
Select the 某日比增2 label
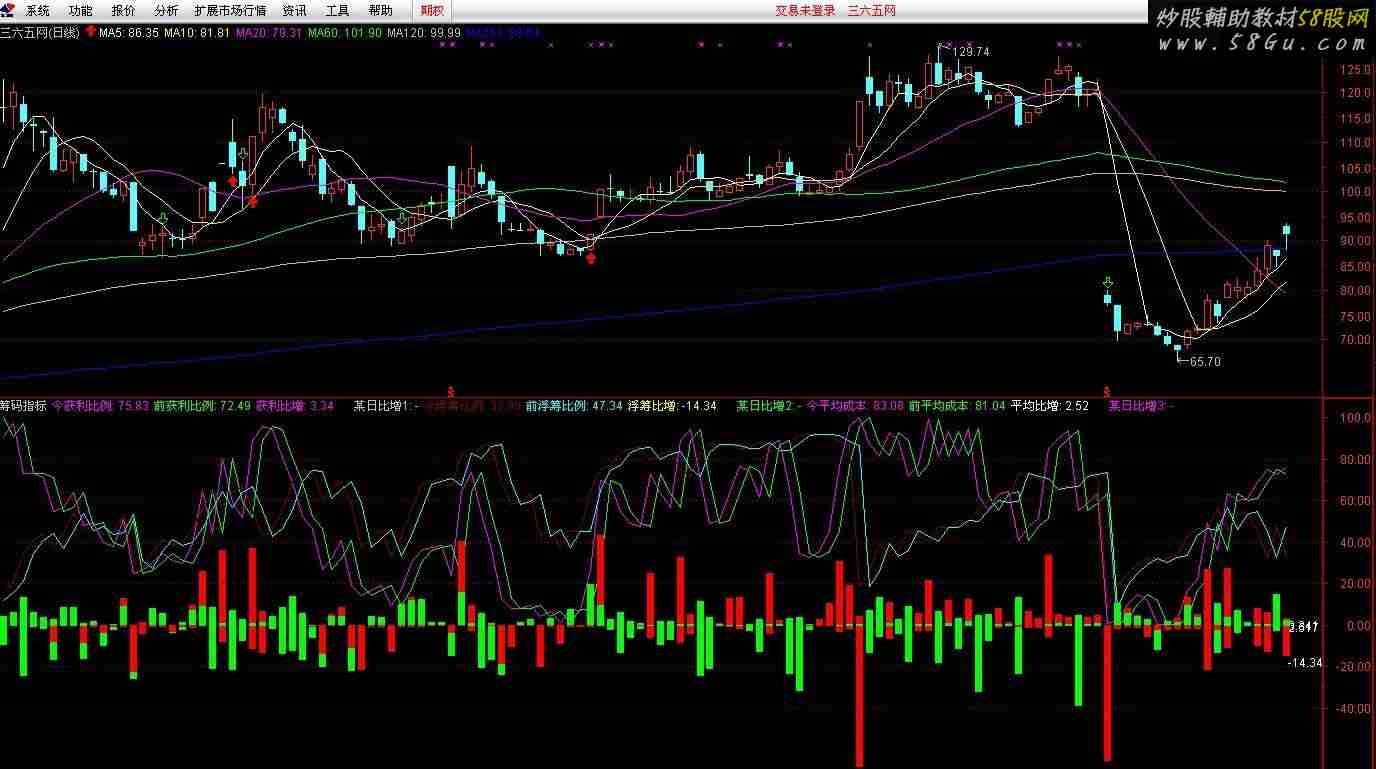point(768,406)
